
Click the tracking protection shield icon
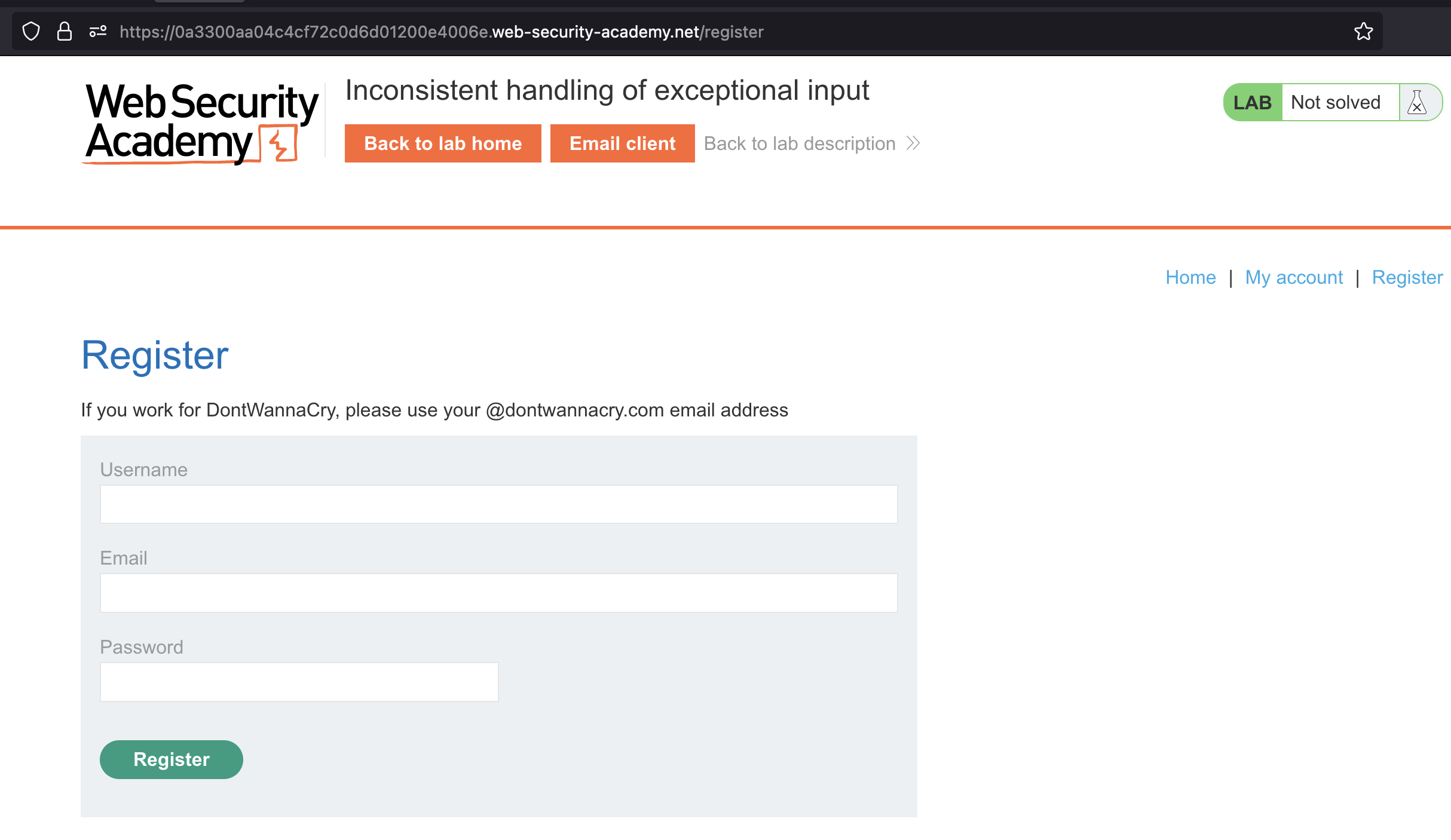31,31
